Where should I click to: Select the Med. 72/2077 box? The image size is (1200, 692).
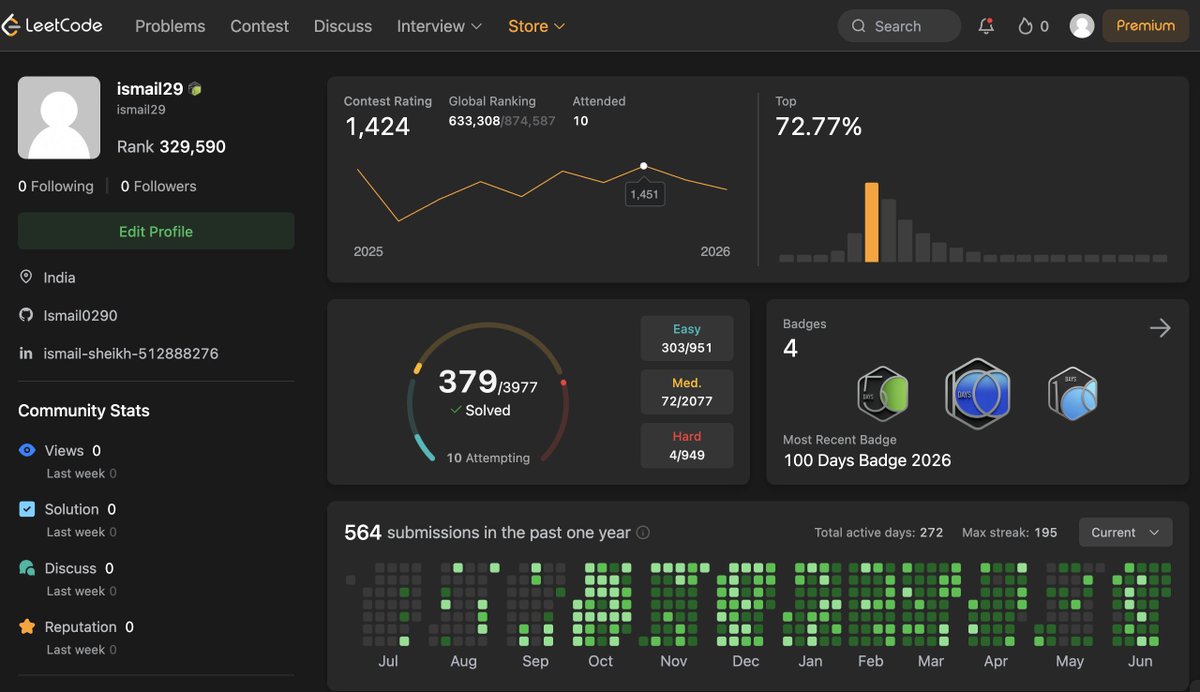point(687,392)
